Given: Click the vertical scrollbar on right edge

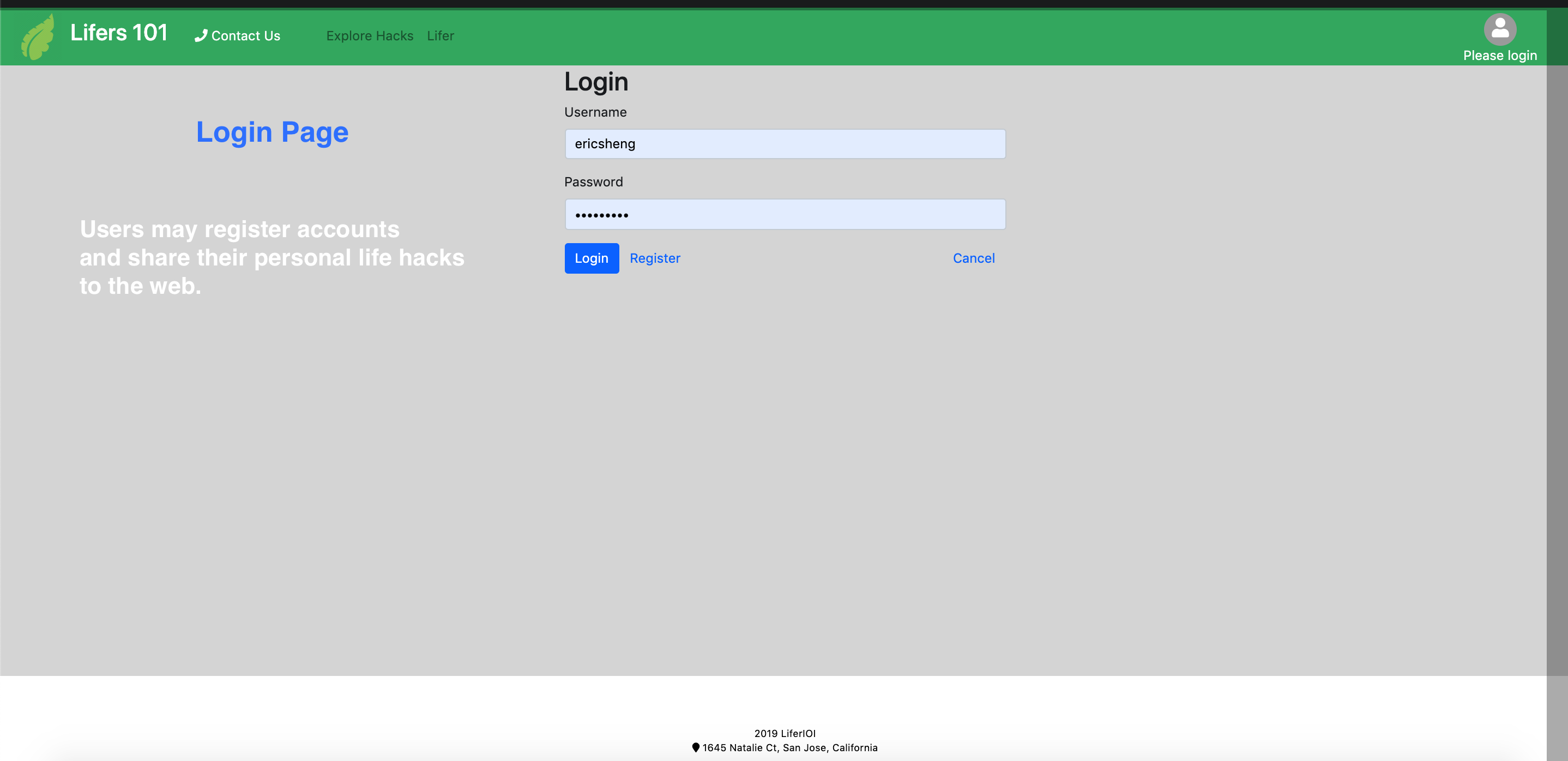Looking at the screenshot, I should (x=1557, y=365).
